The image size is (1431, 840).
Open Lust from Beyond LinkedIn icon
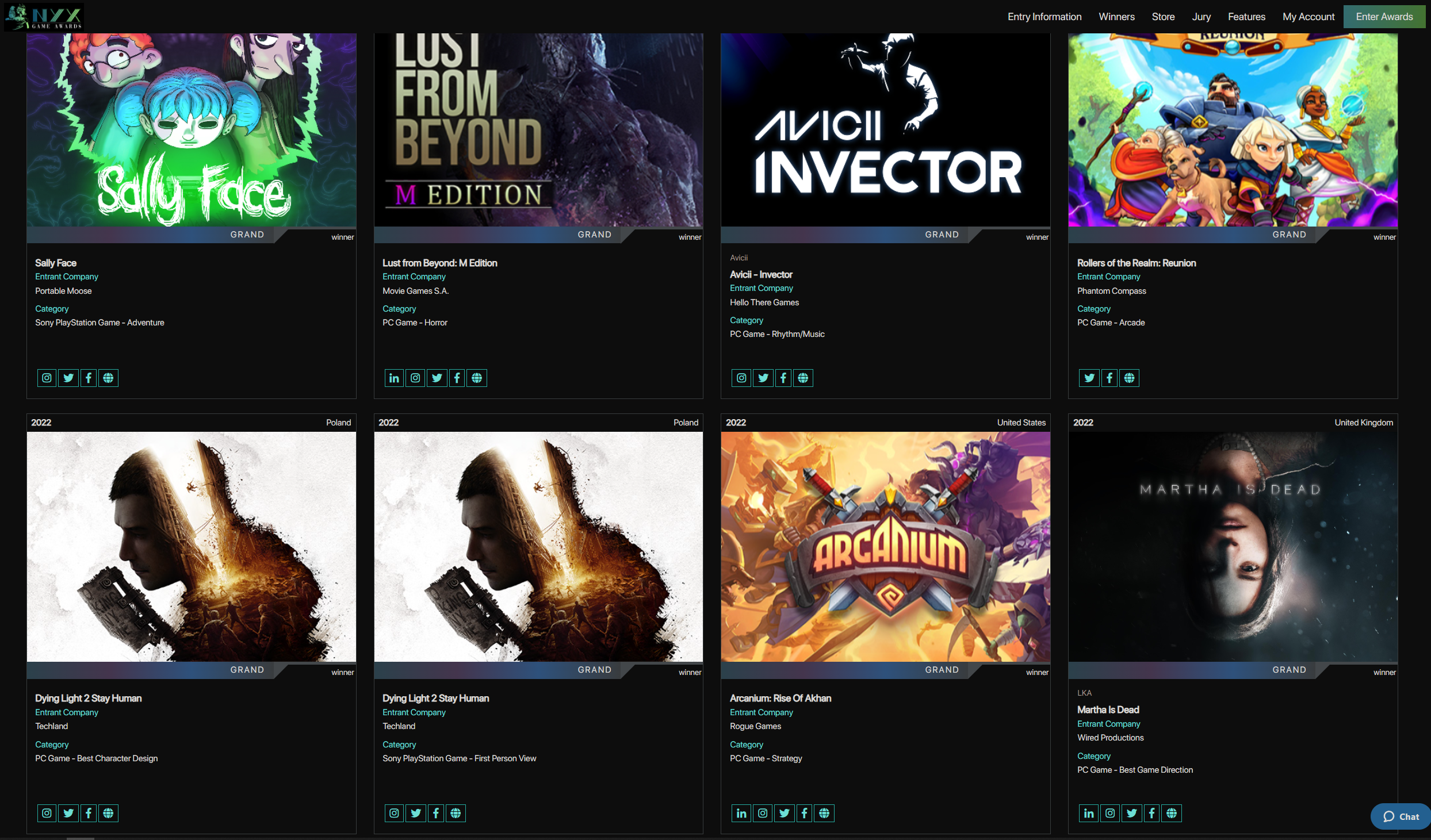[x=394, y=378]
